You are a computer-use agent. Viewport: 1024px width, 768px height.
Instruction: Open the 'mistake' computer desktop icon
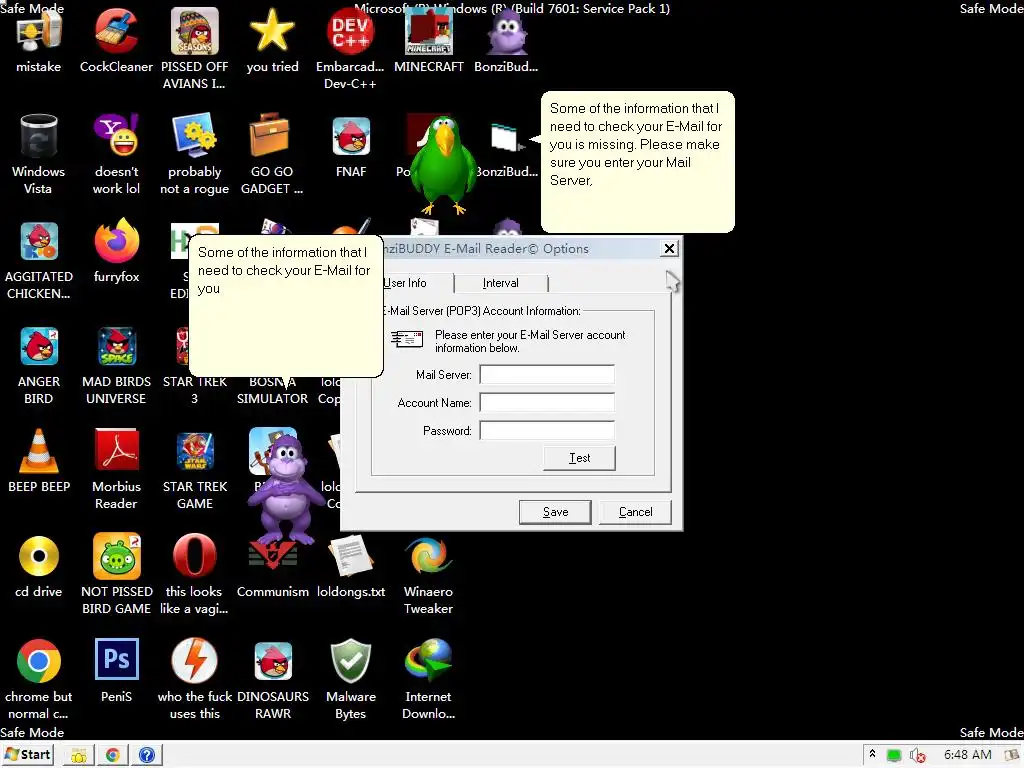pos(39,33)
